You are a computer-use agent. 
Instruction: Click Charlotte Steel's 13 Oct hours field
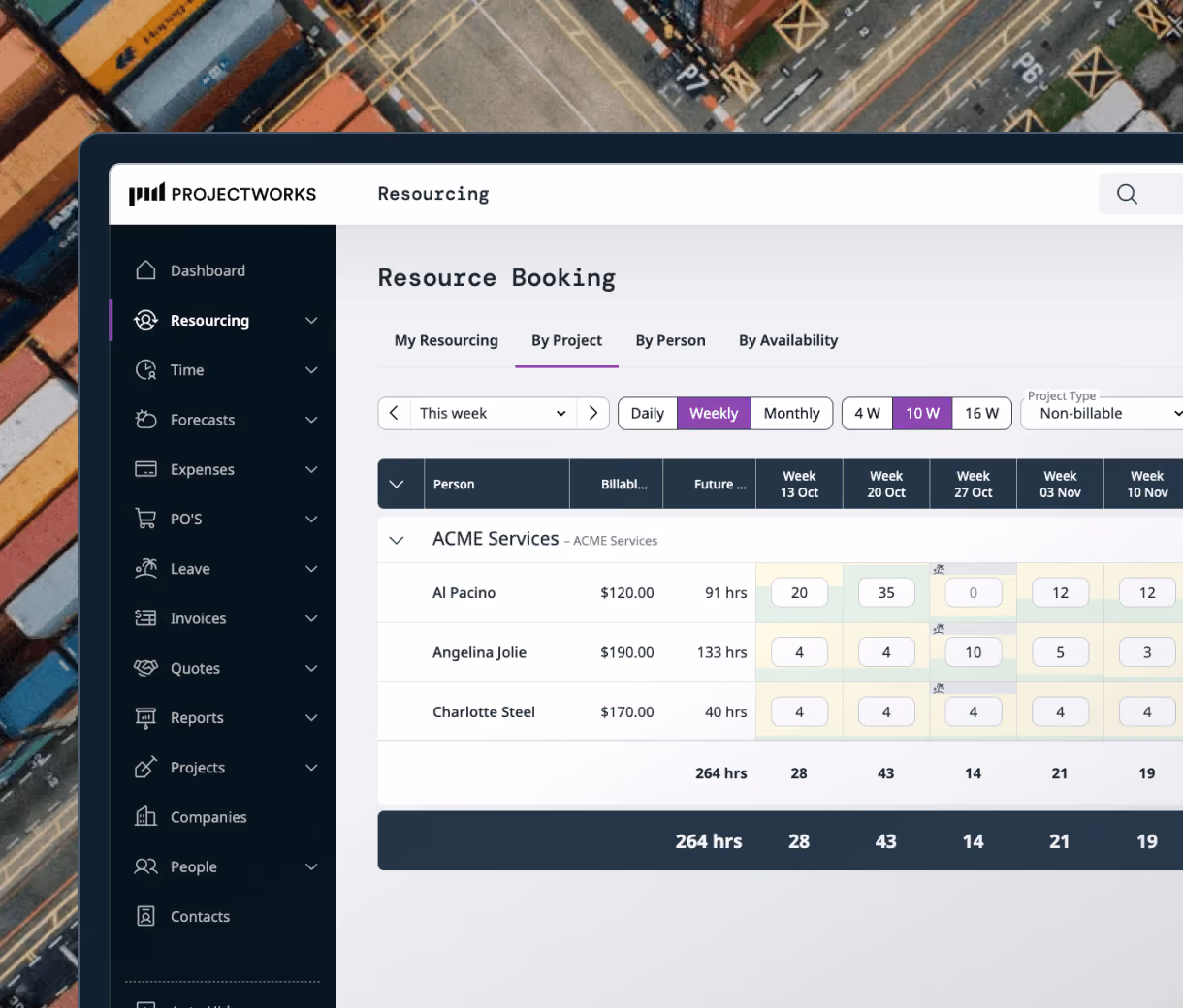[x=799, y=711]
